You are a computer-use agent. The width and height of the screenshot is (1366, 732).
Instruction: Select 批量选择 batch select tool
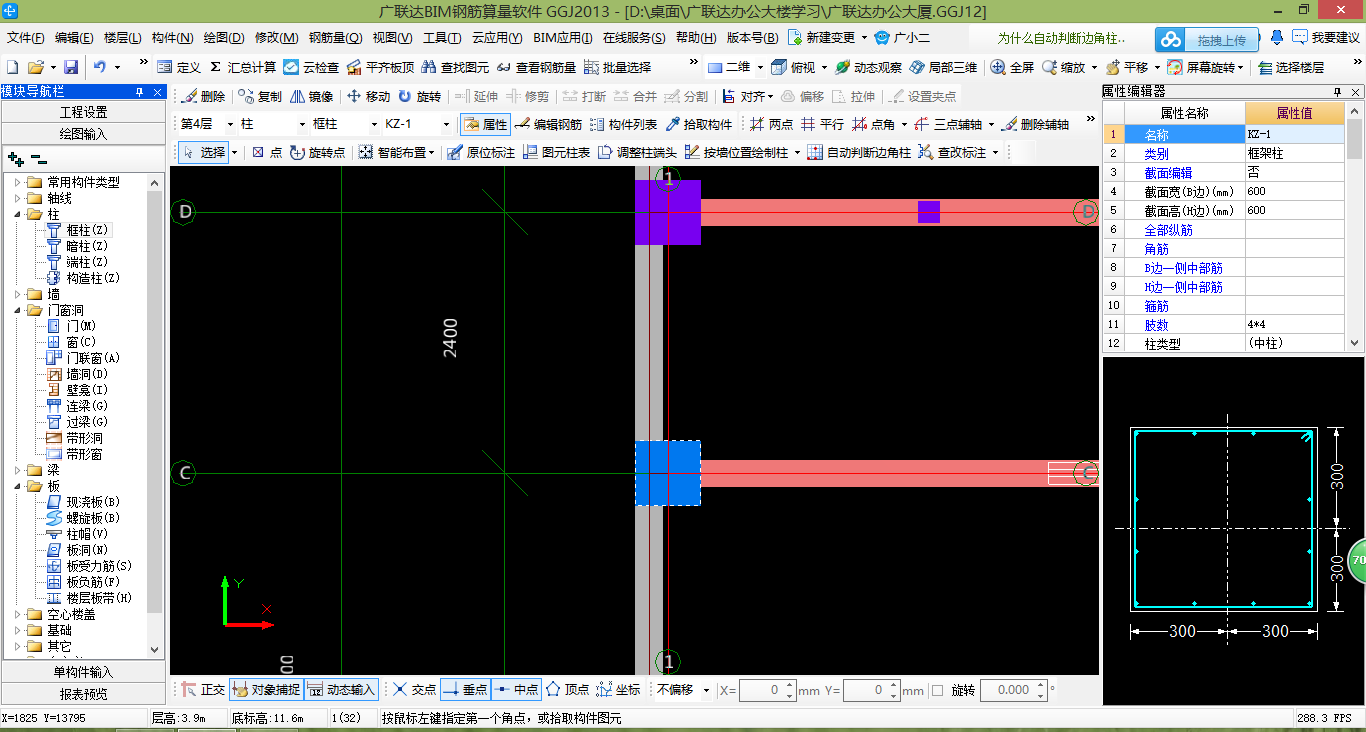coord(617,67)
